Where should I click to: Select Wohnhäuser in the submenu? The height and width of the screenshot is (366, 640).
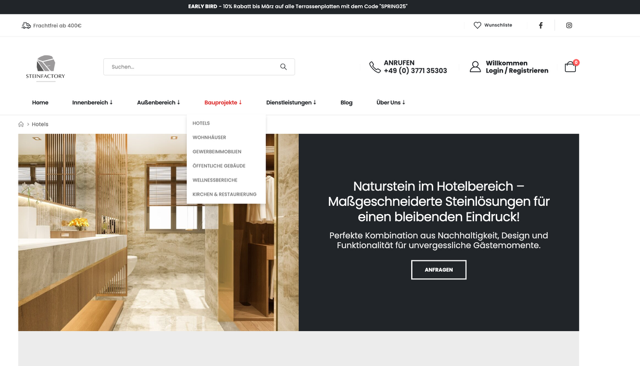209,138
